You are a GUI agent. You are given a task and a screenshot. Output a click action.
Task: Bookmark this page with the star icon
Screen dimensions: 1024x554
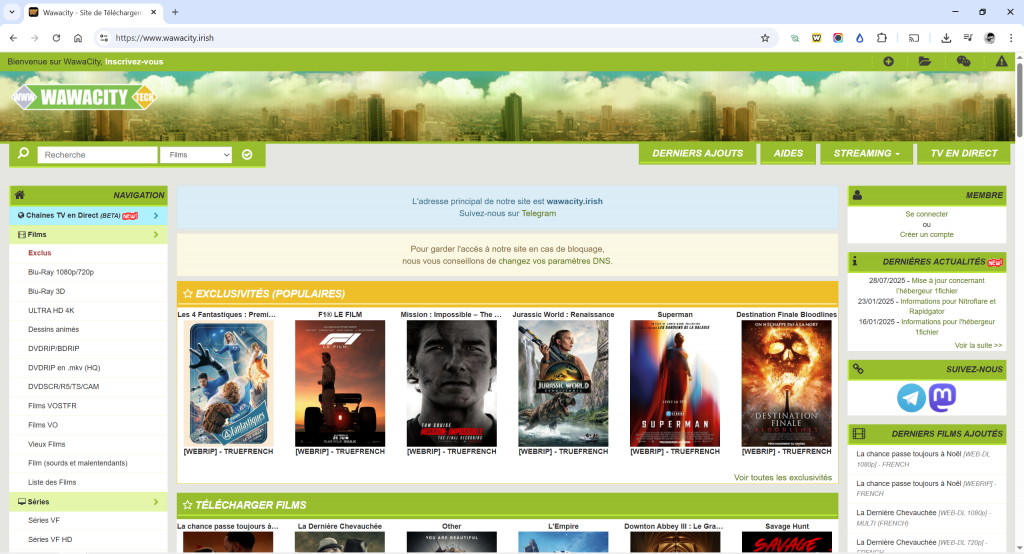pos(765,38)
